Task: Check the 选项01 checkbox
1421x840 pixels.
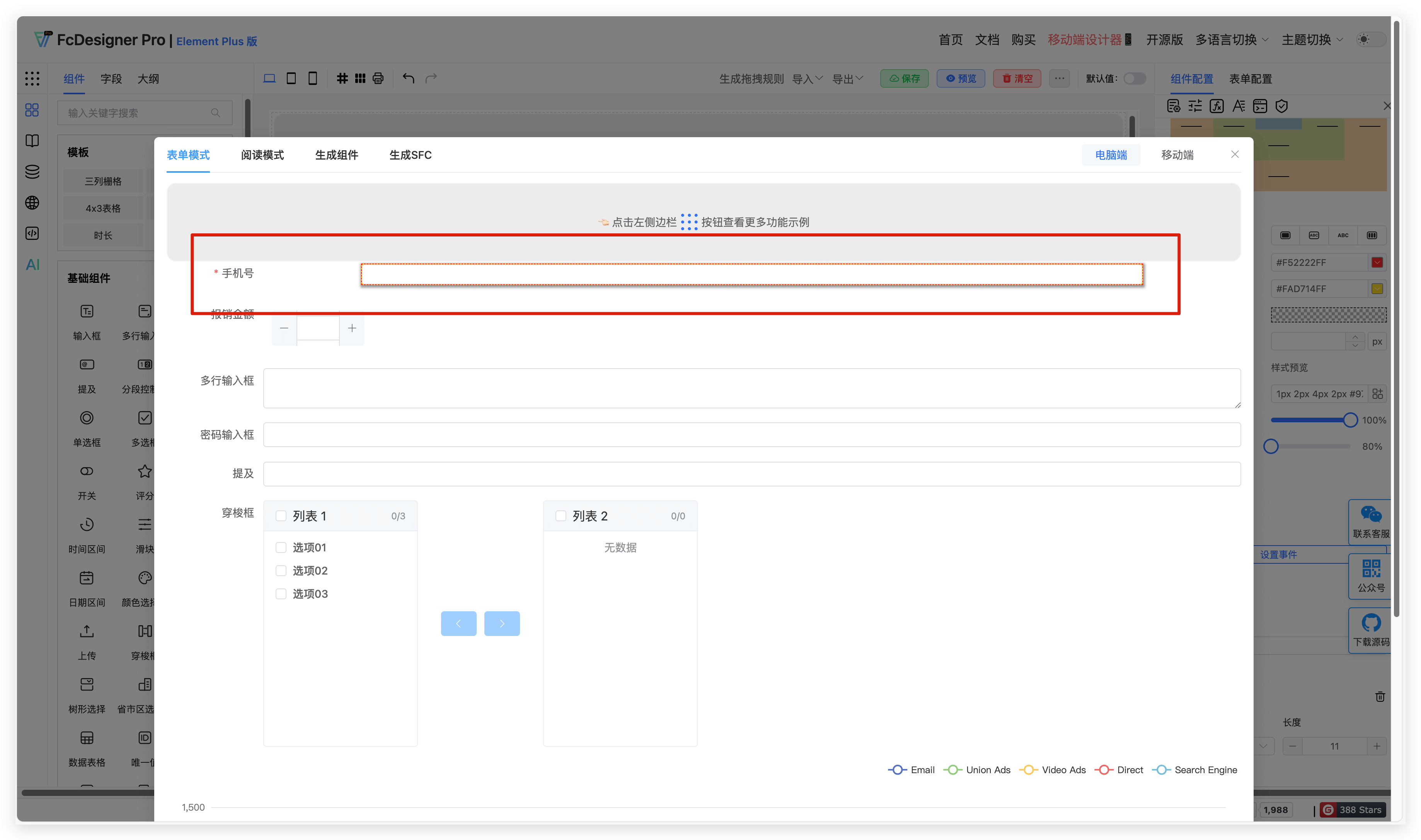Action: (x=281, y=548)
